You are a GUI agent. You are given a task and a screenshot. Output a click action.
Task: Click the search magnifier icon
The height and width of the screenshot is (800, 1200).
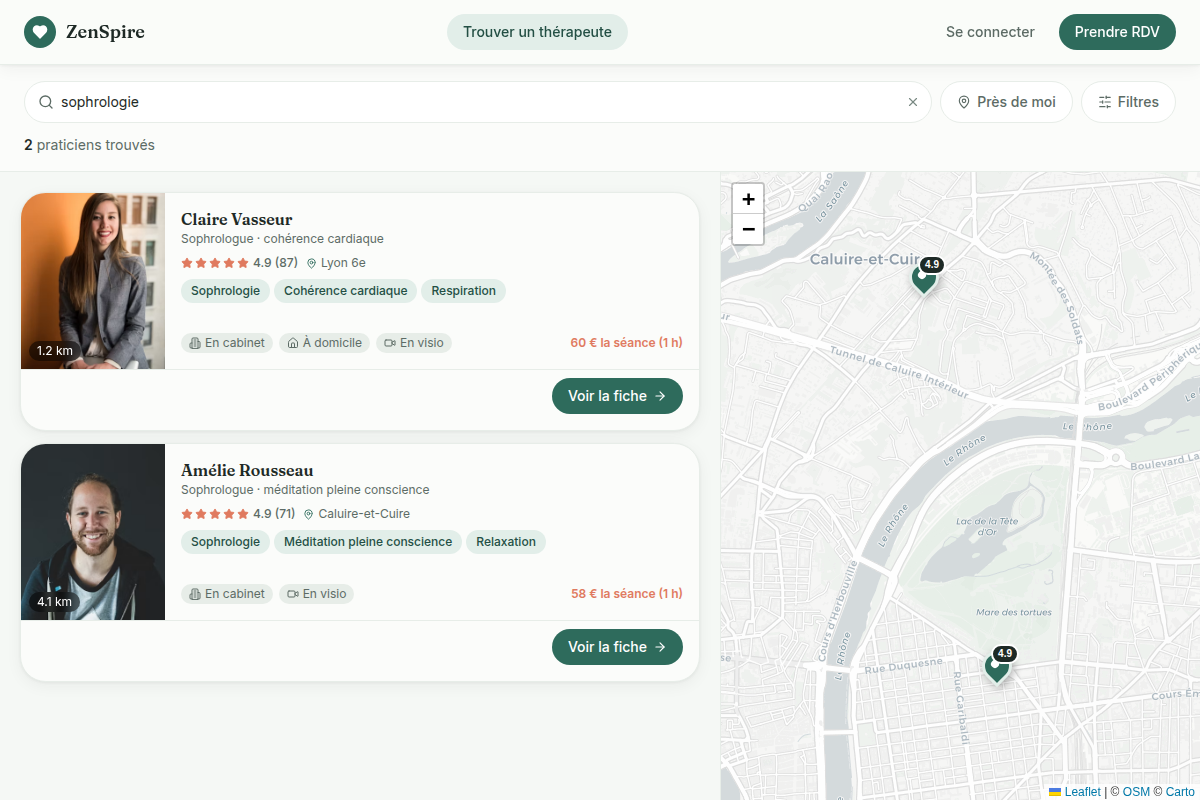pos(46,102)
